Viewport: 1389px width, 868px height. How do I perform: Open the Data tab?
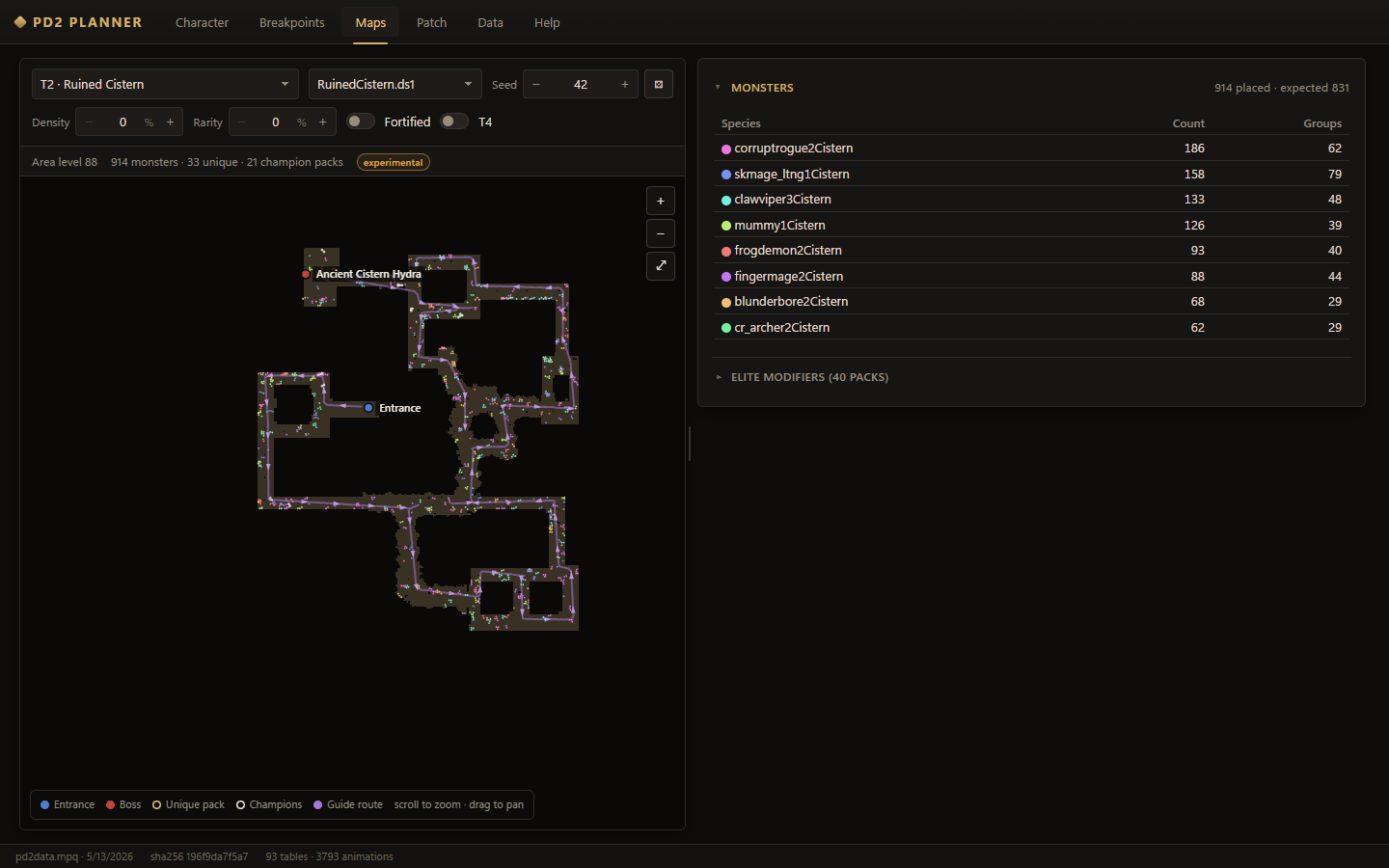tap(490, 22)
